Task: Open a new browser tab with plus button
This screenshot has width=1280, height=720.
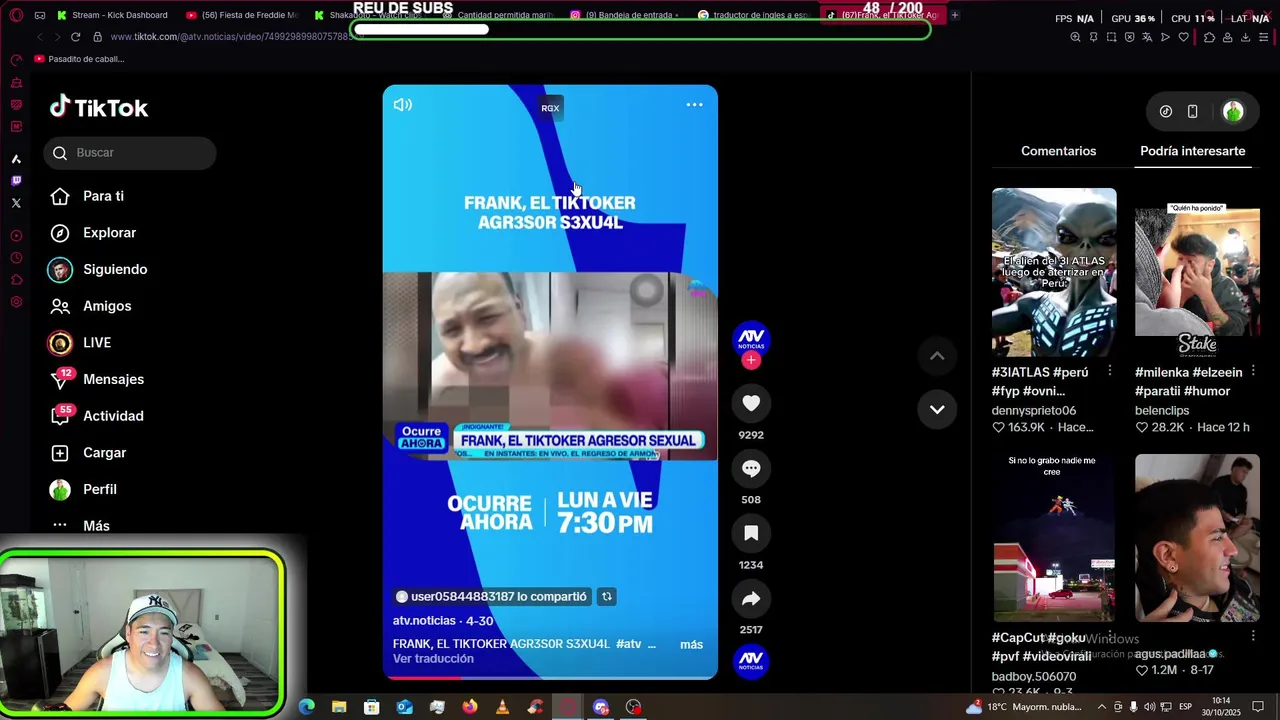Action: [955, 15]
